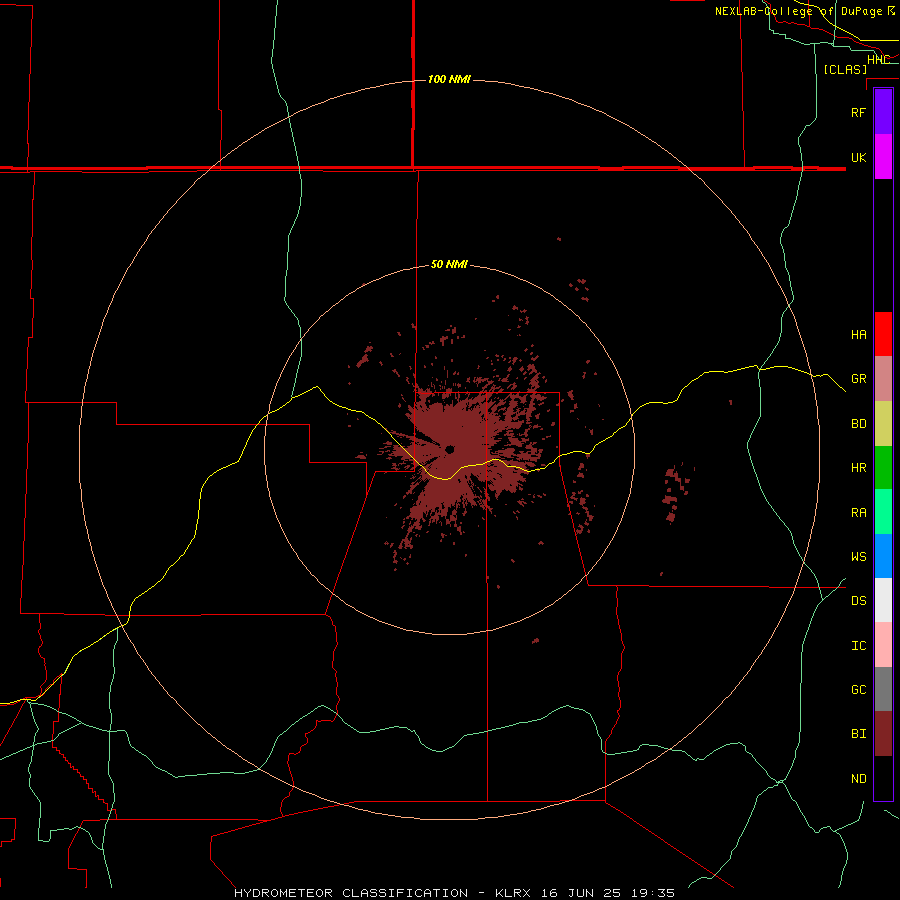Click the HA legend label
The width and height of the screenshot is (900, 900).
(858, 334)
